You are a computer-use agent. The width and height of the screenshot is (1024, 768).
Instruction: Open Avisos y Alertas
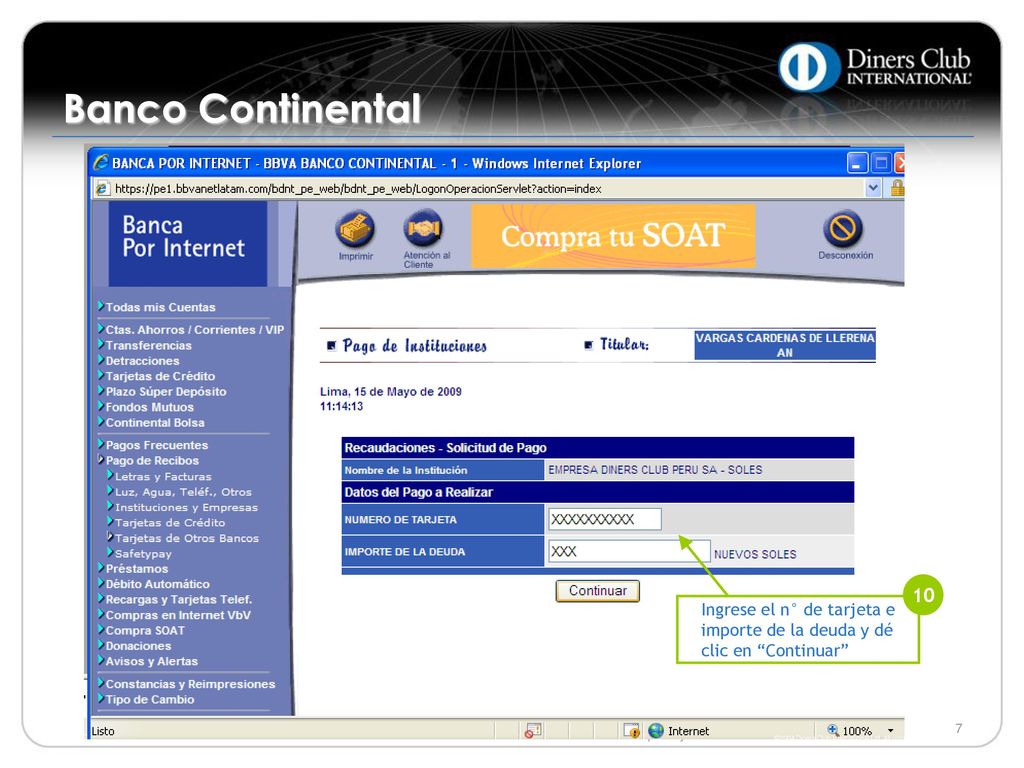(x=152, y=662)
